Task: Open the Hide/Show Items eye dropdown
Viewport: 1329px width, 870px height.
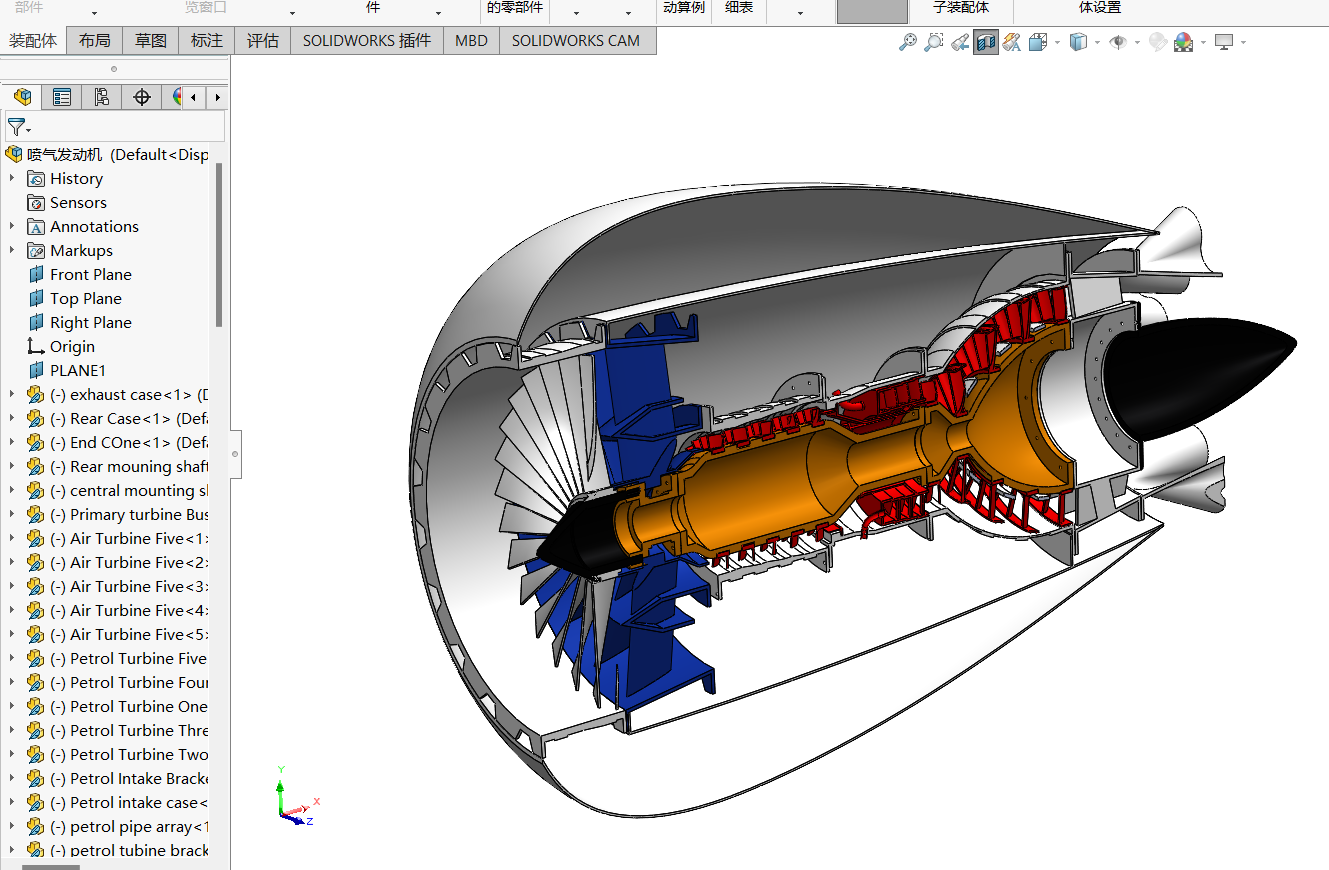Action: tap(1137, 43)
